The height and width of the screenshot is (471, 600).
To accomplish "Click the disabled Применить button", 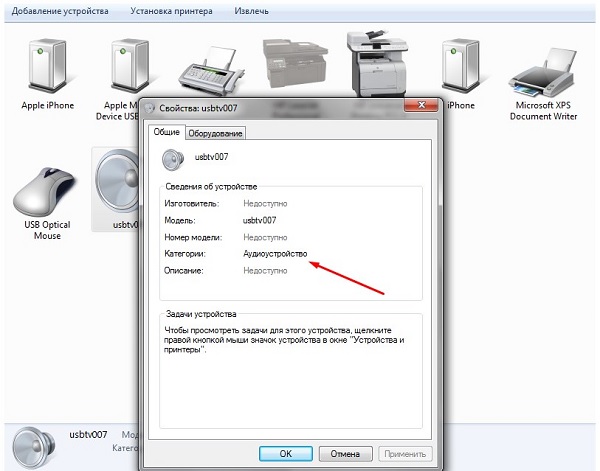I will point(405,454).
